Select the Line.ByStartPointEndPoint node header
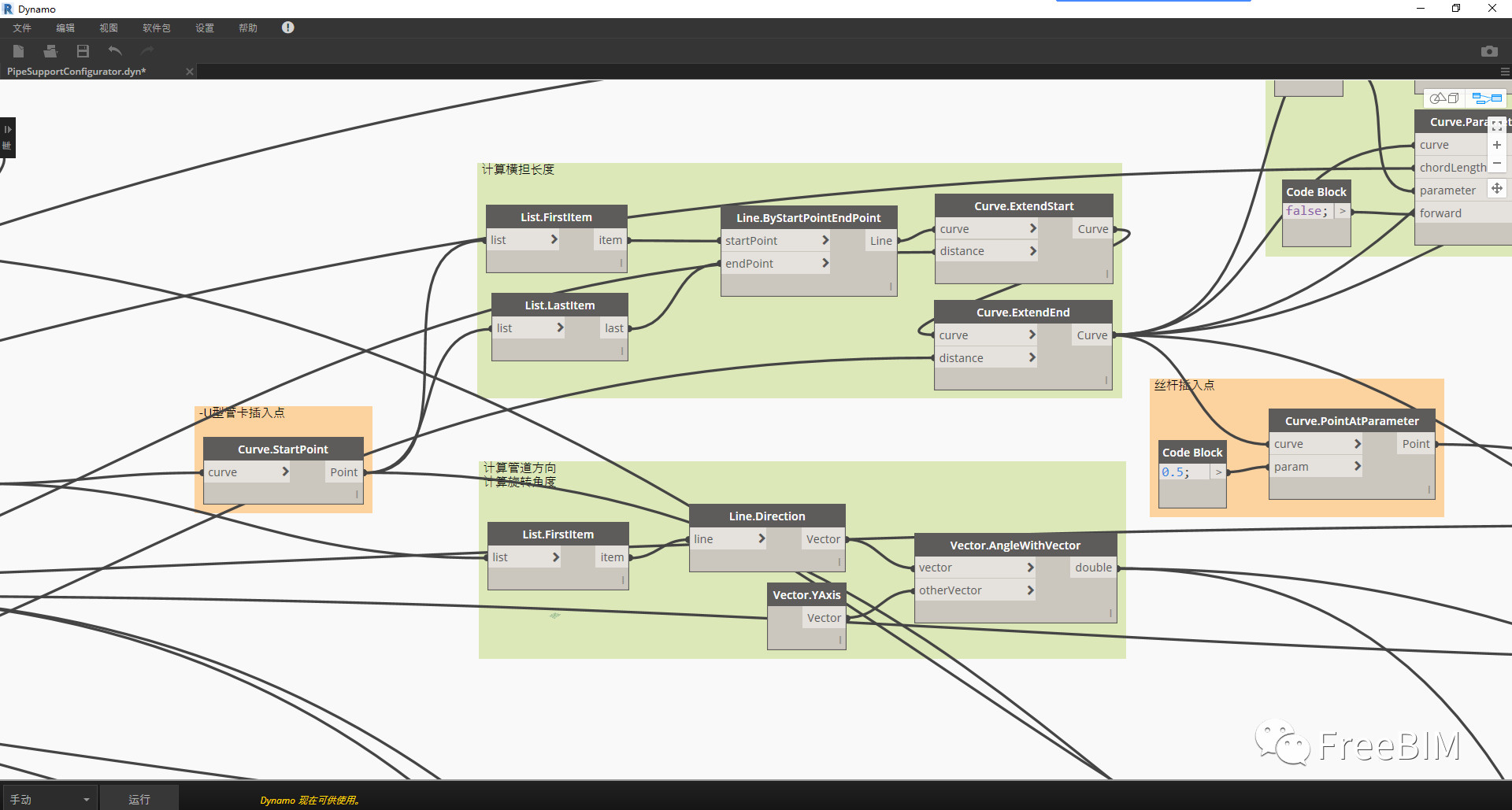The height and width of the screenshot is (810, 1512). (x=809, y=218)
